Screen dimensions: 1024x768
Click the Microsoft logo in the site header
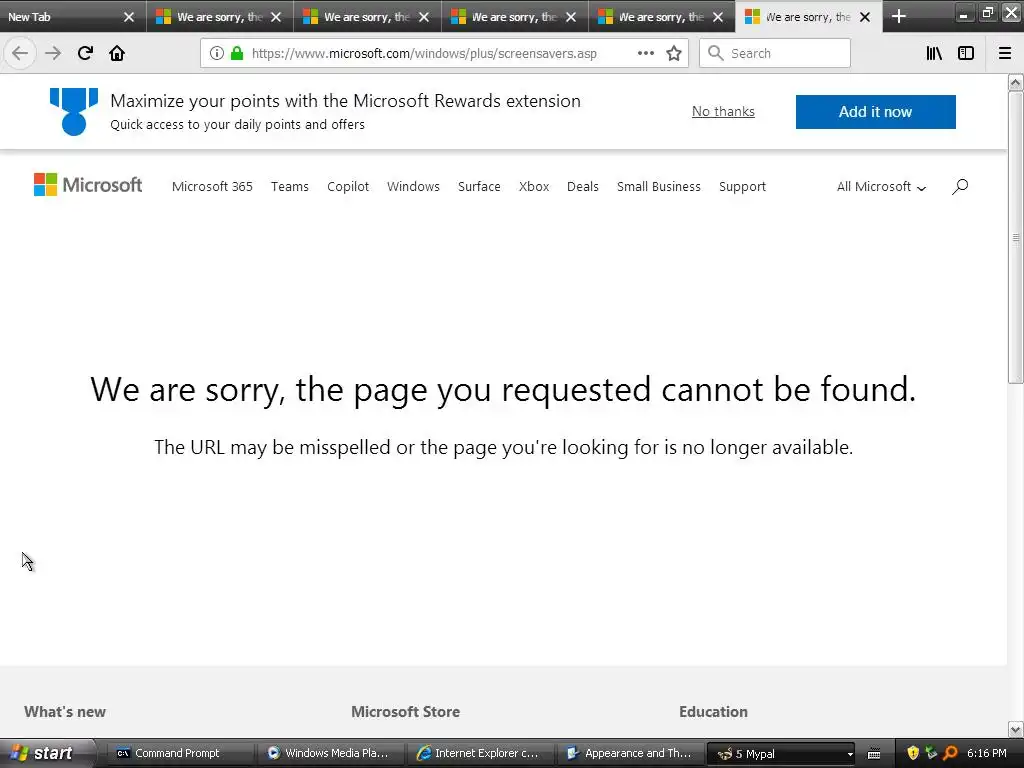(x=88, y=185)
